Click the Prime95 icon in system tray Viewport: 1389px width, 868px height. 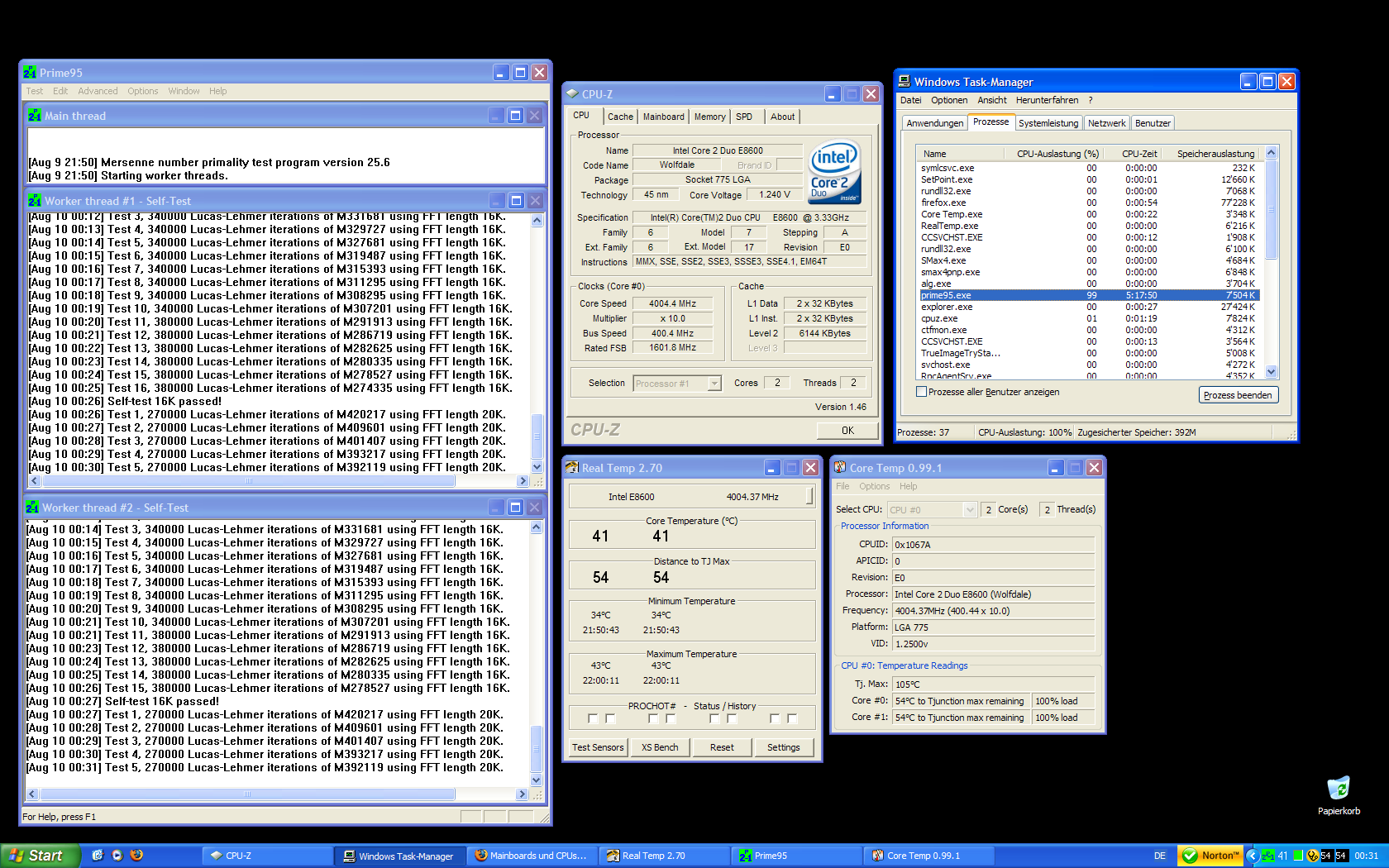[1267, 856]
